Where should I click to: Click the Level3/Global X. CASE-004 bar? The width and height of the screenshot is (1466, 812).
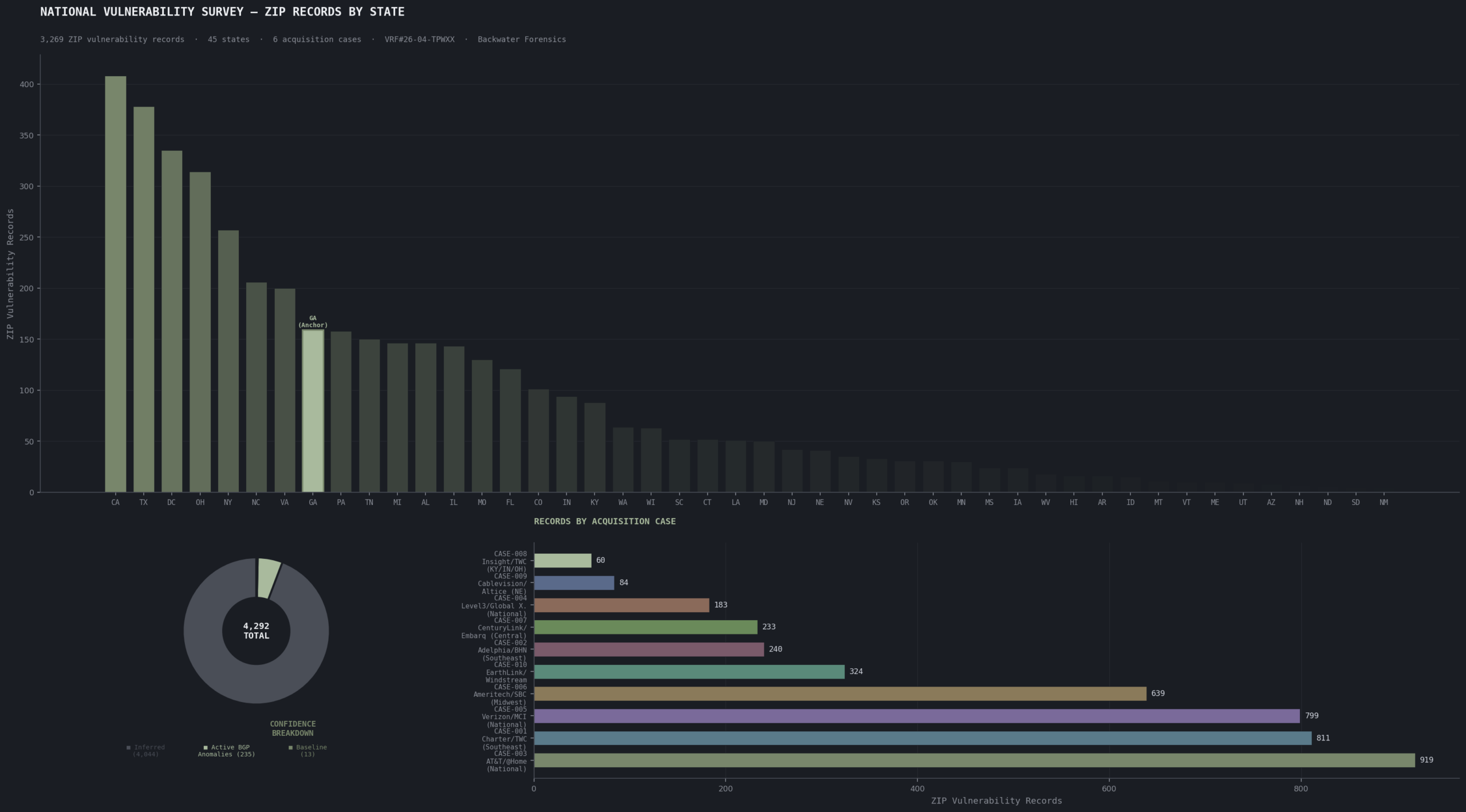(x=621, y=605)
